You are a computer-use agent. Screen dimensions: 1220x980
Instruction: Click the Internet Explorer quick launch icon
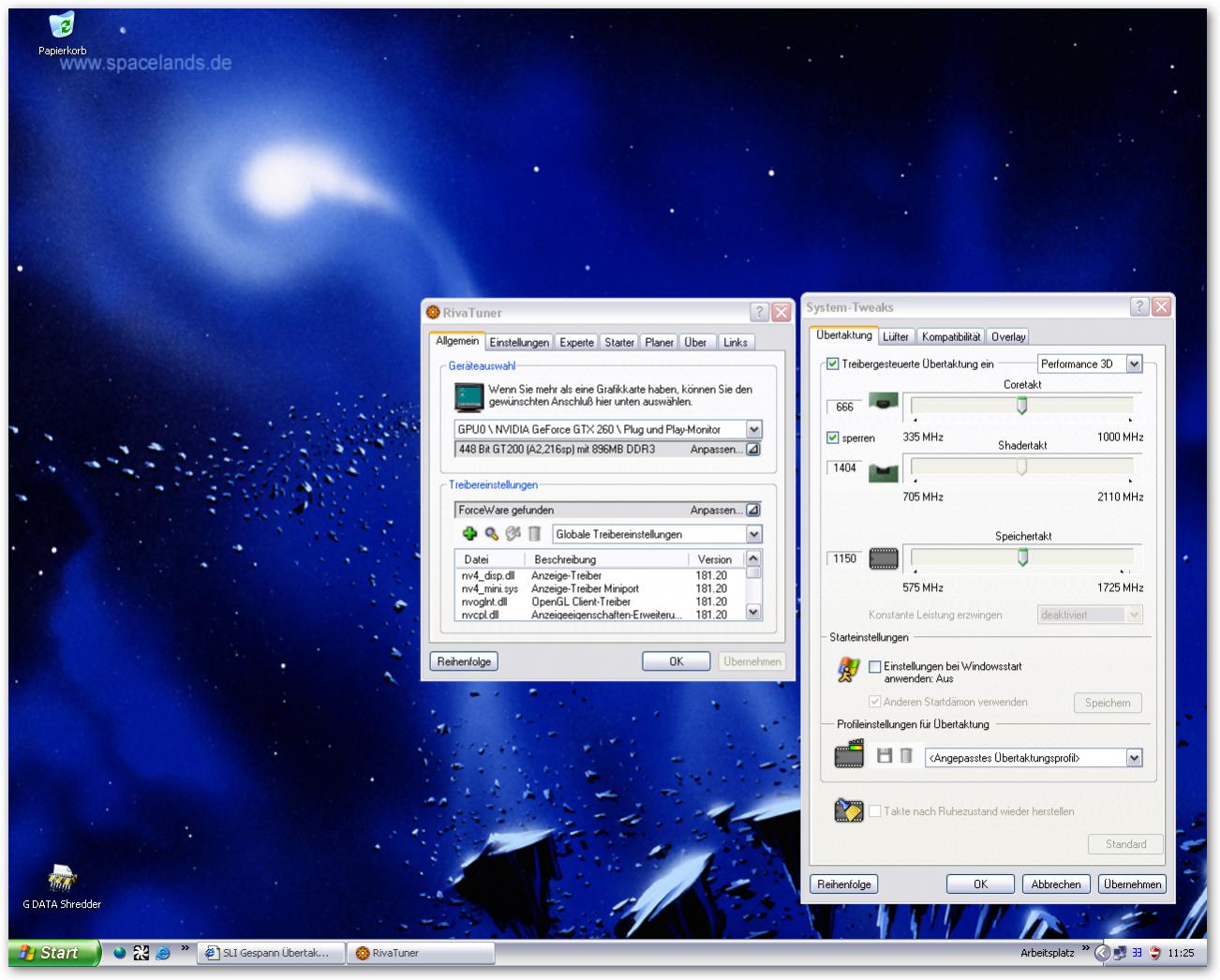pos(162,953)
